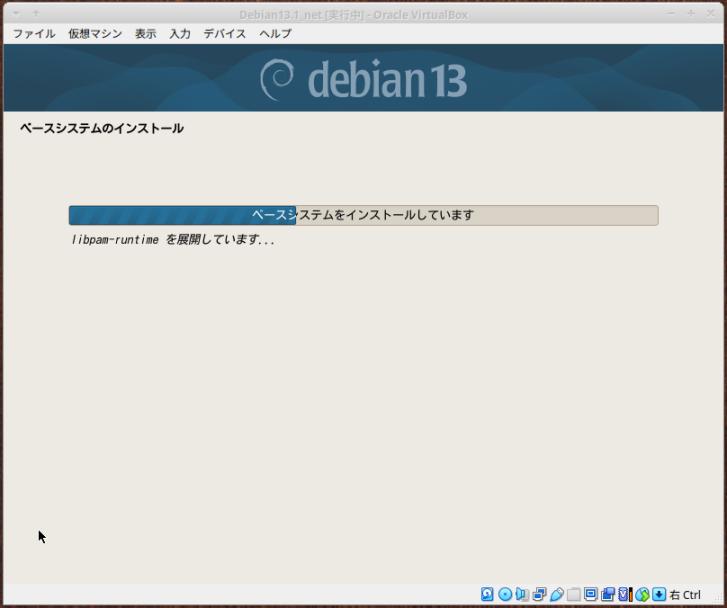
Task: Click the green globe mouse integration icon
Action: click(642, 594)
